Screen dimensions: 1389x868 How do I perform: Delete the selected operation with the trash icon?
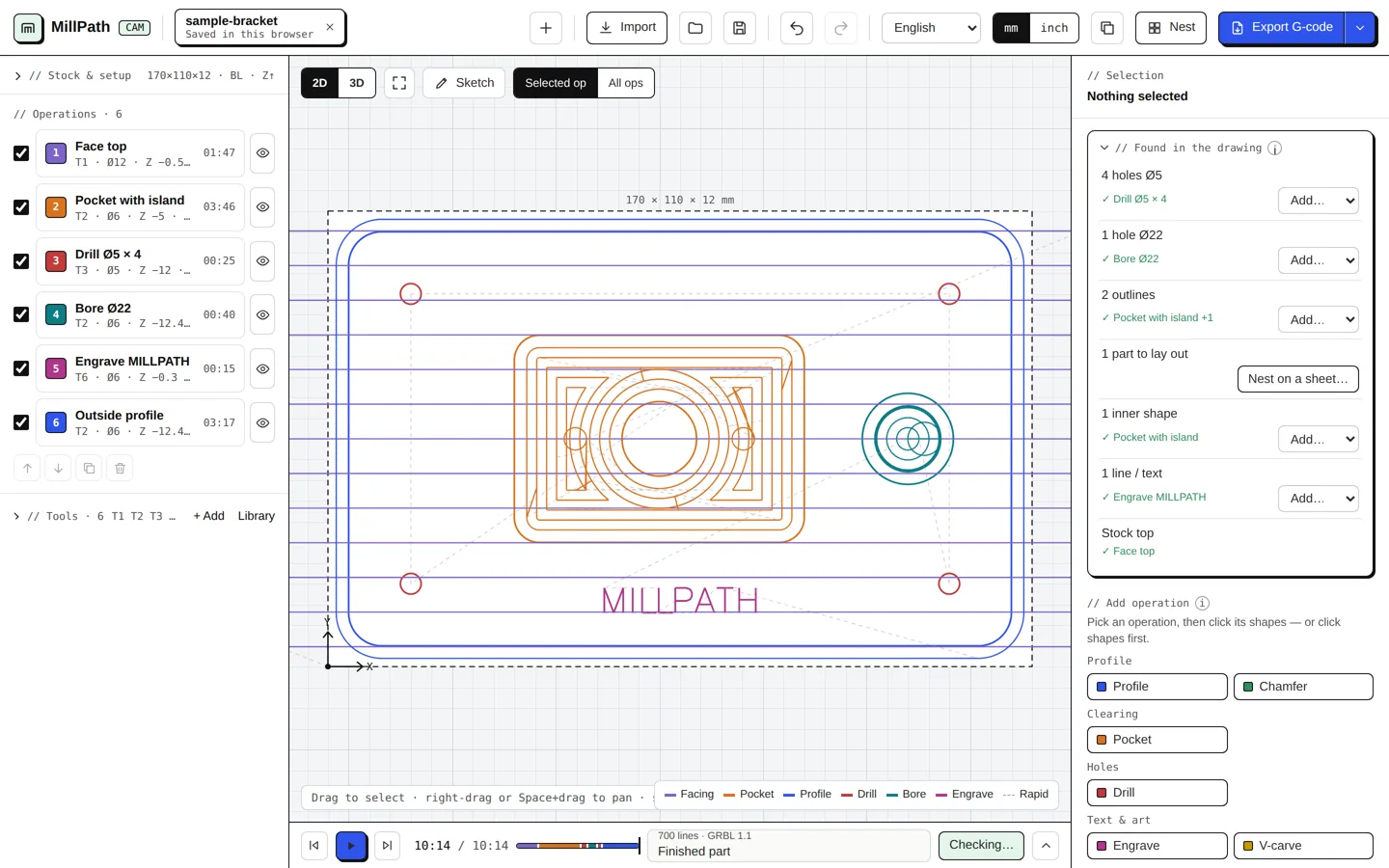120,468
